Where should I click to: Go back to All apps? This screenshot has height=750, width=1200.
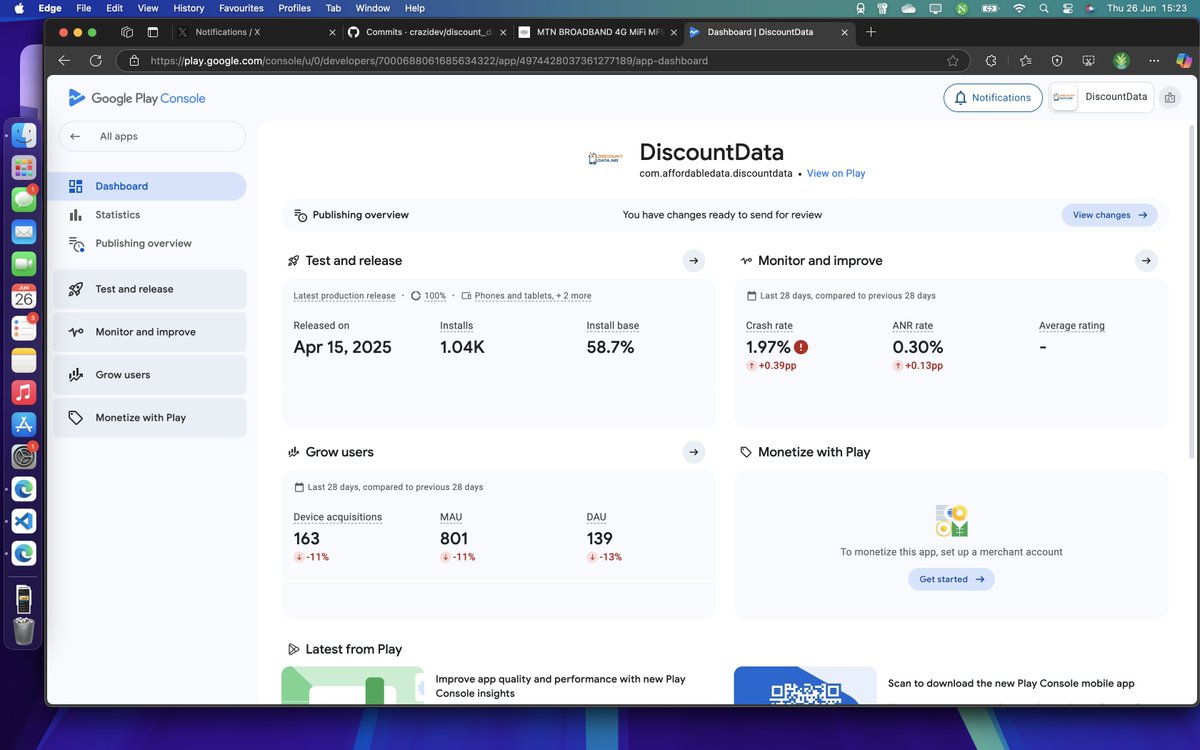click(152, 136)
